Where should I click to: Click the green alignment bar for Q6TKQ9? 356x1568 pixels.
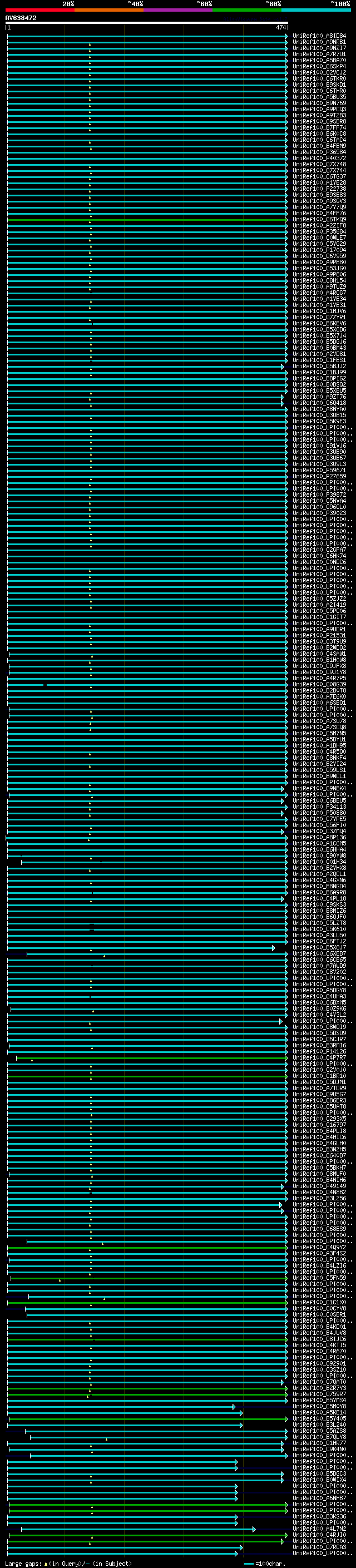coord(147,219)
